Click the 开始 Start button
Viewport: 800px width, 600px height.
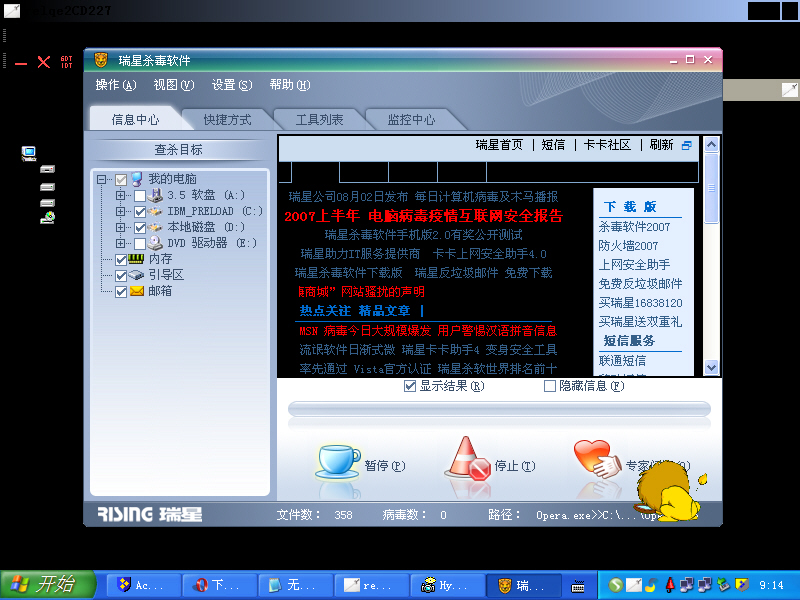pyautogui.click(x=48, y=585)
